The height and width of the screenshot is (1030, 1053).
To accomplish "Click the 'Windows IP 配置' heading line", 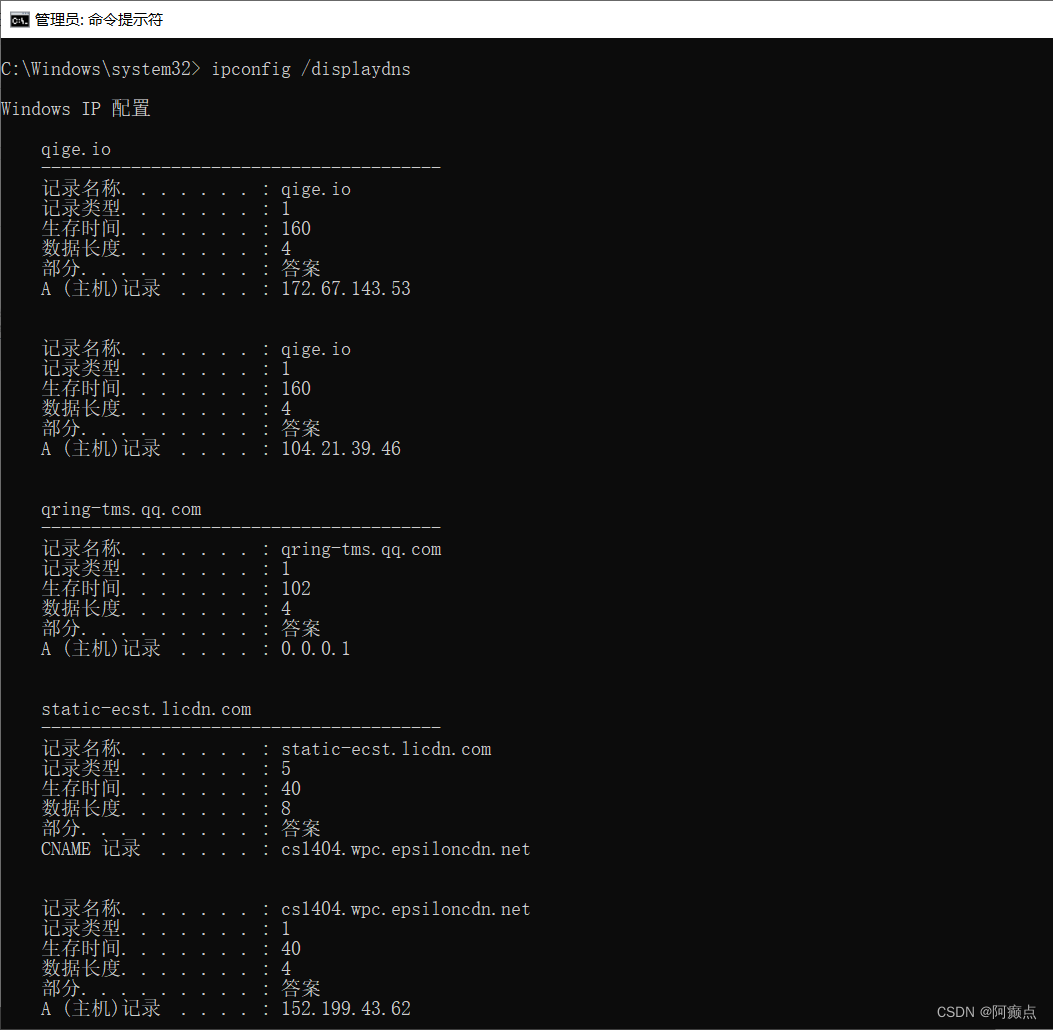I will click(x=75, y=109).
